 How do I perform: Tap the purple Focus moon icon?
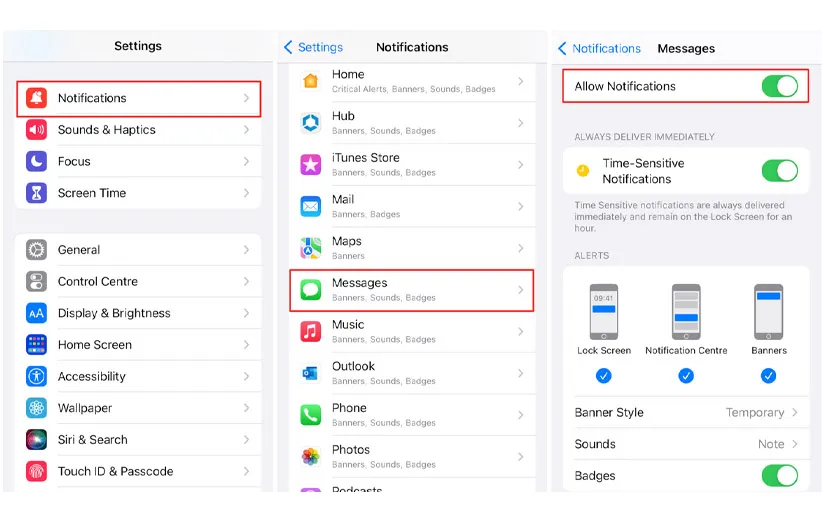[37, 161]
